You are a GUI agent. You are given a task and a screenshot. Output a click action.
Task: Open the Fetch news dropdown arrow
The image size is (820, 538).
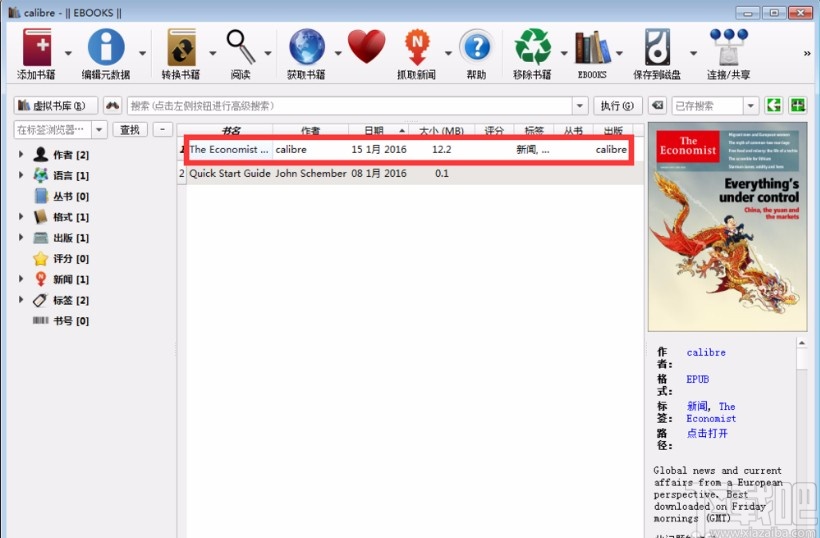(x=448, y=53)
